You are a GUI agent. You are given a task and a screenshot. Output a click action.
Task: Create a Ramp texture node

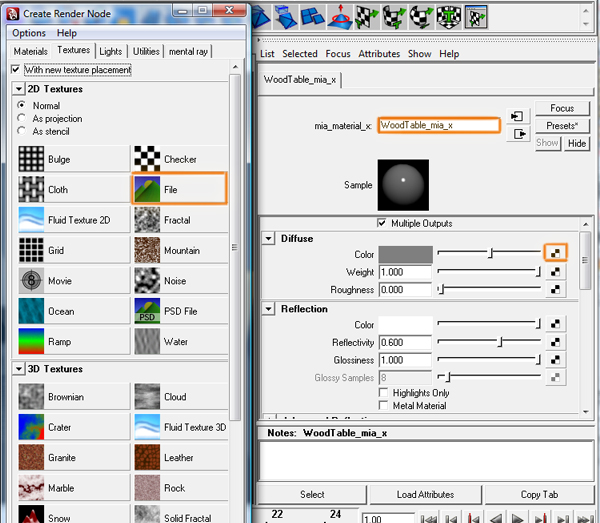[74, 341]
